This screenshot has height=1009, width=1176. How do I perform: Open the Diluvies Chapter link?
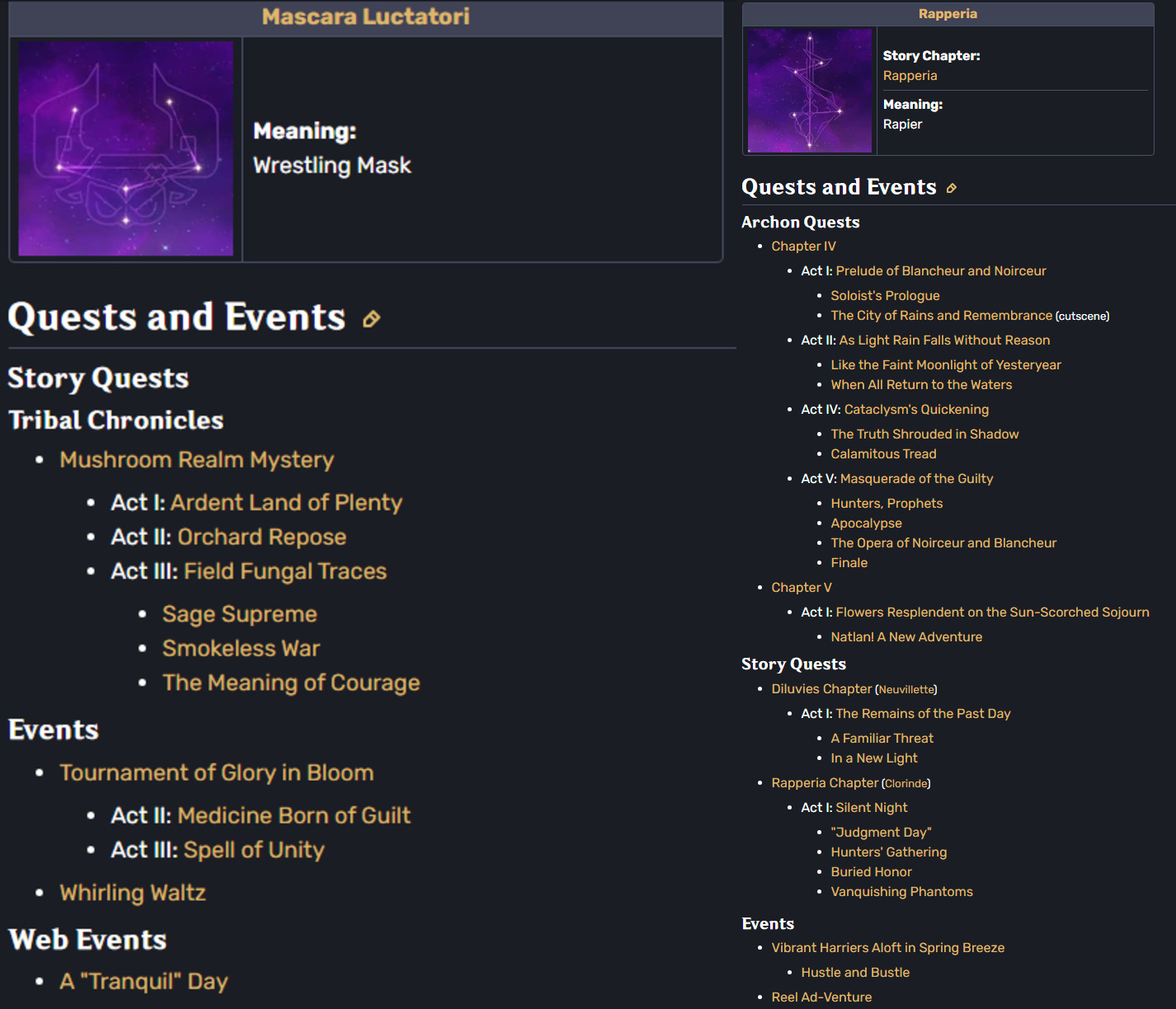pyautogui.click(x=822, y=689)
